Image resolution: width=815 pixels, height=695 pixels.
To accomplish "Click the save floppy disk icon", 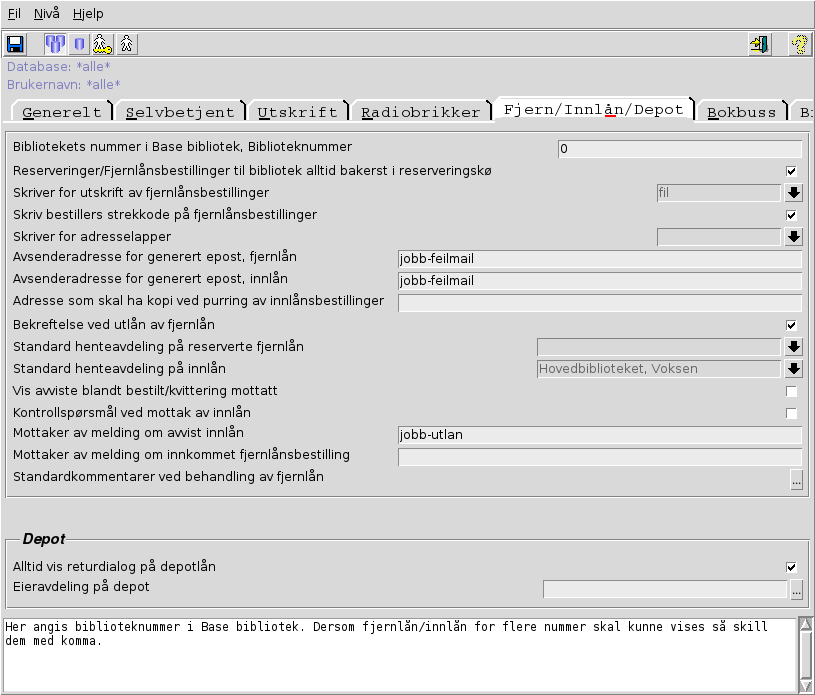I will tap(15, 44).
